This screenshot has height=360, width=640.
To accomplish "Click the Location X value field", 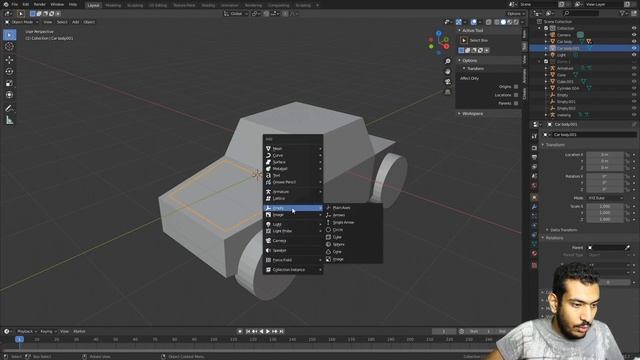I will (x=605, y=155).
